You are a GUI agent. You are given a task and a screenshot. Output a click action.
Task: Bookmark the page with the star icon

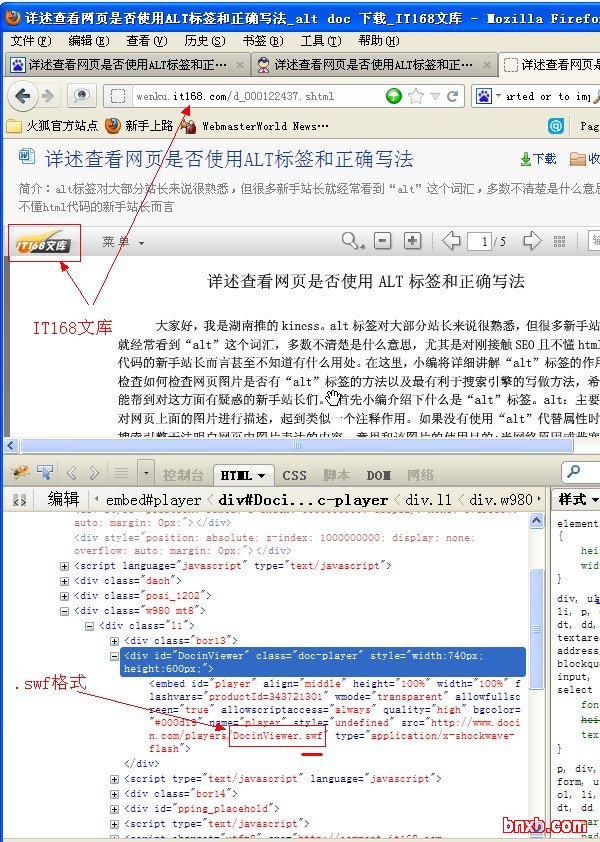click(x=416, y=96)
